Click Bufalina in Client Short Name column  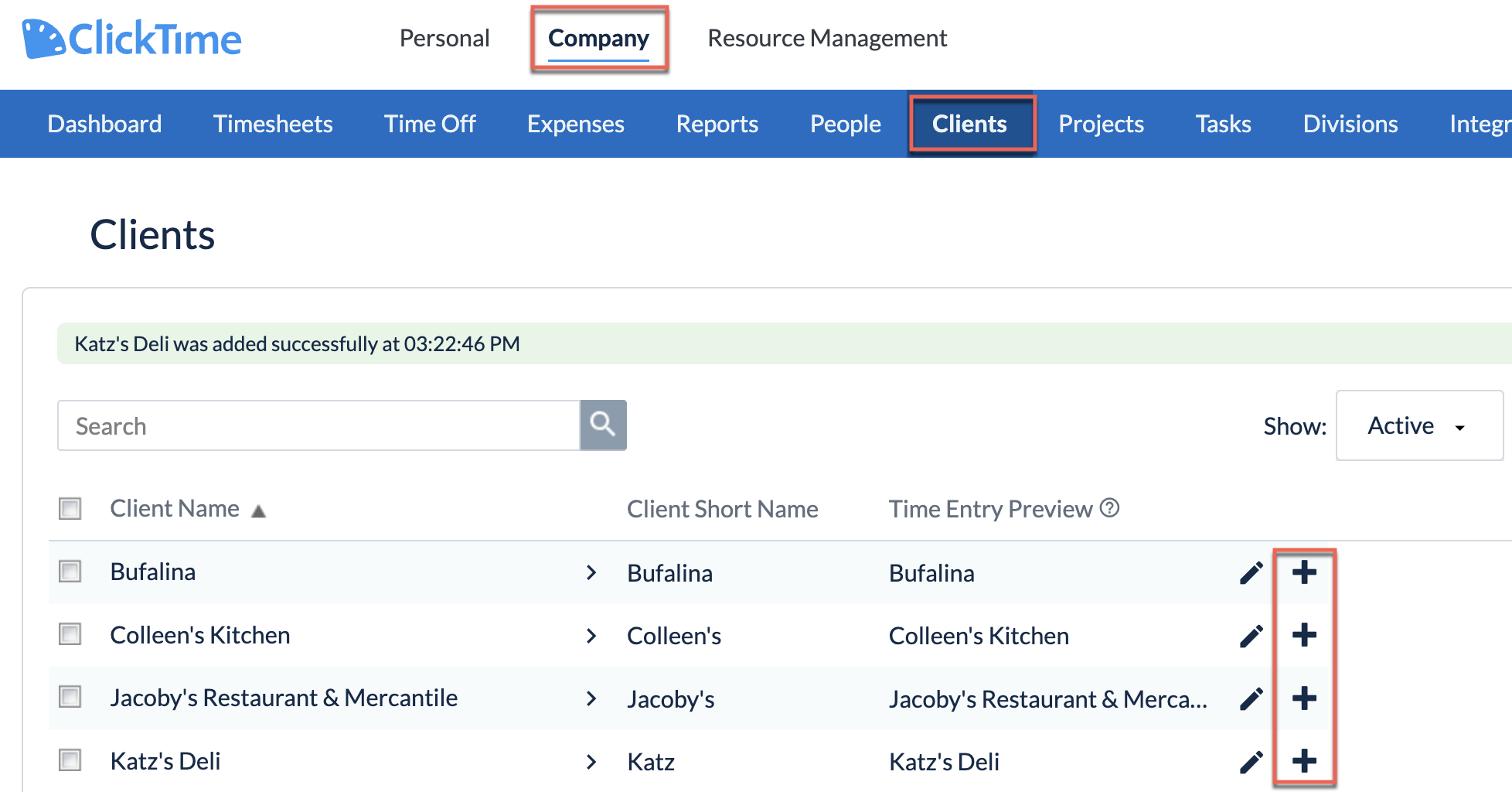click(x=669, y=573)
